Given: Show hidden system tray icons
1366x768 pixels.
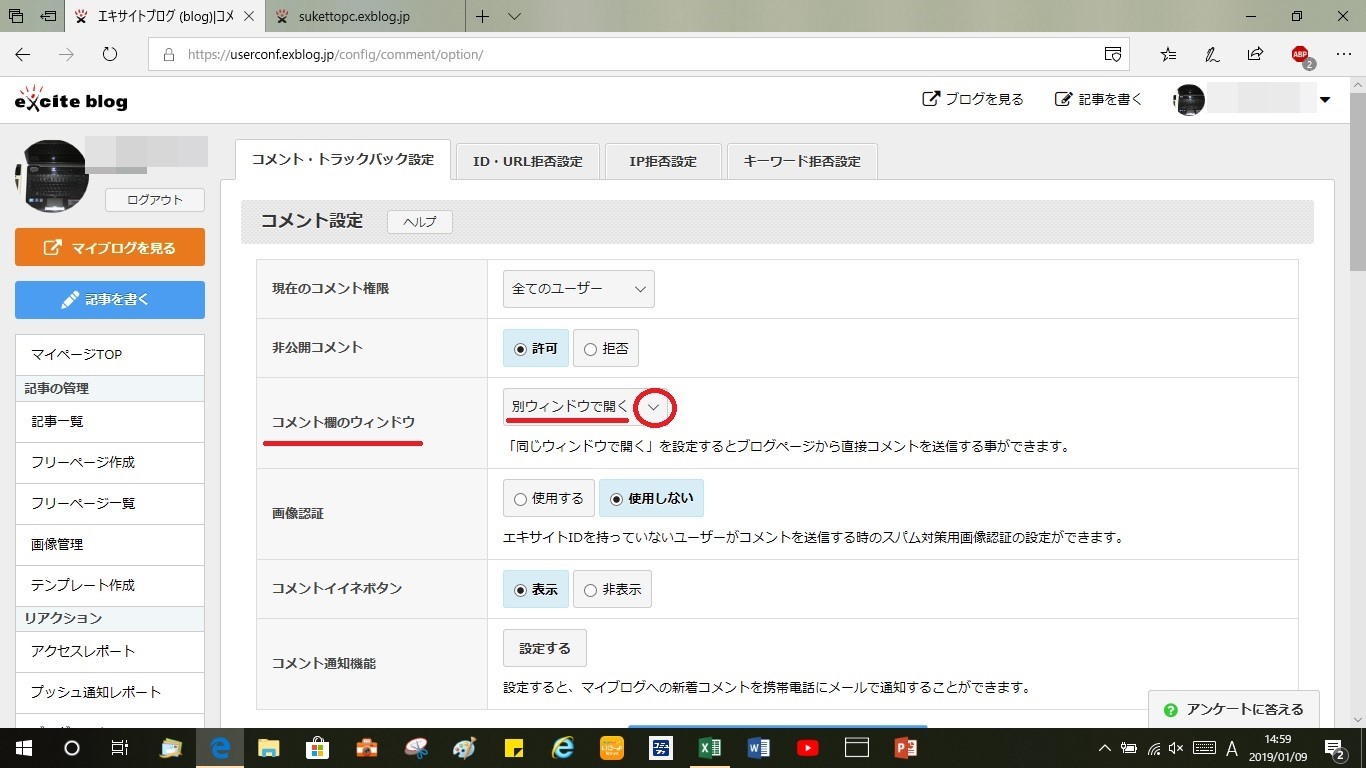Looking at the screenshot, I should (1104, 748).
